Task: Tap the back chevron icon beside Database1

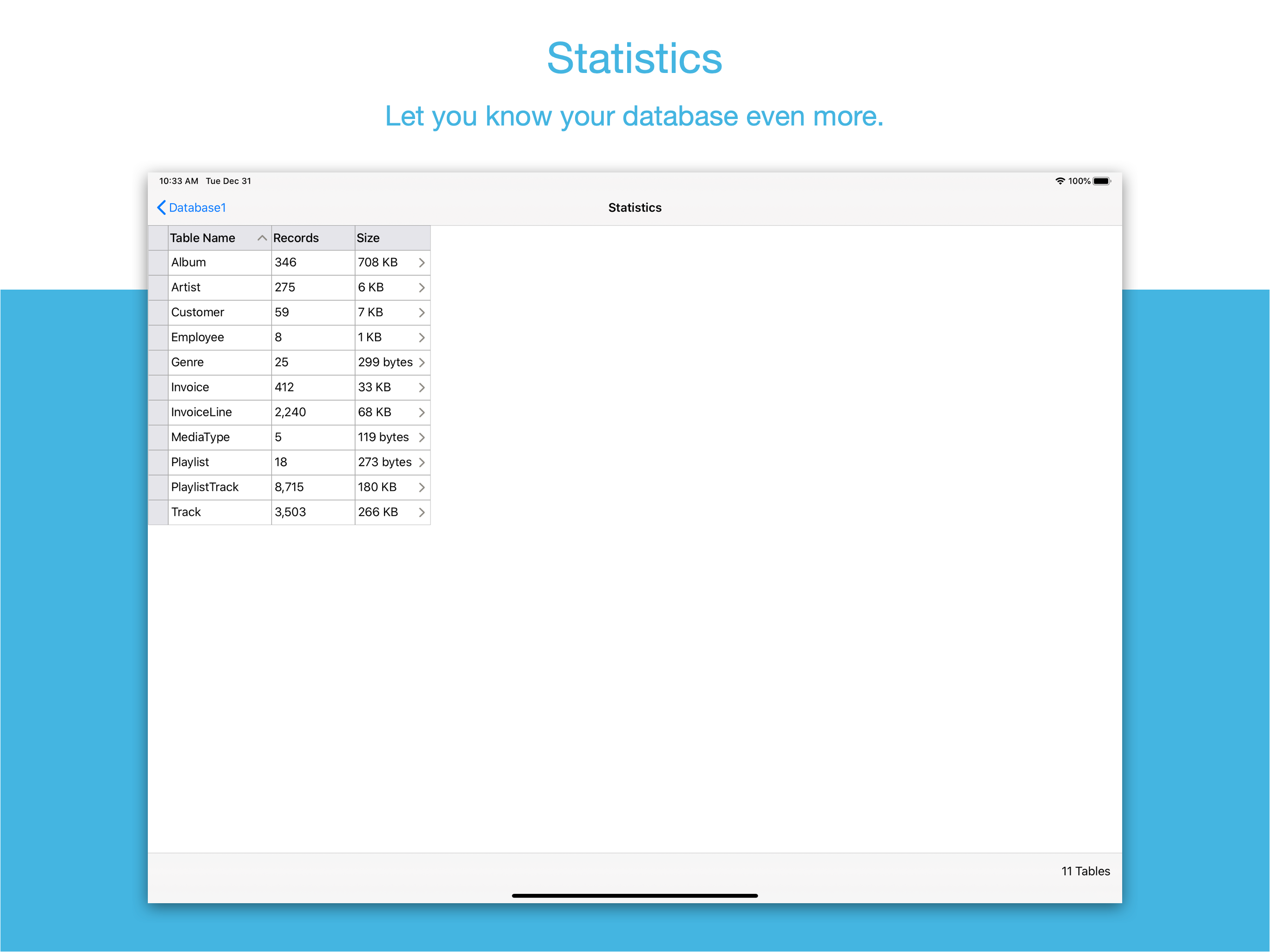Action: pyautogui.click(x=161, y=207)
